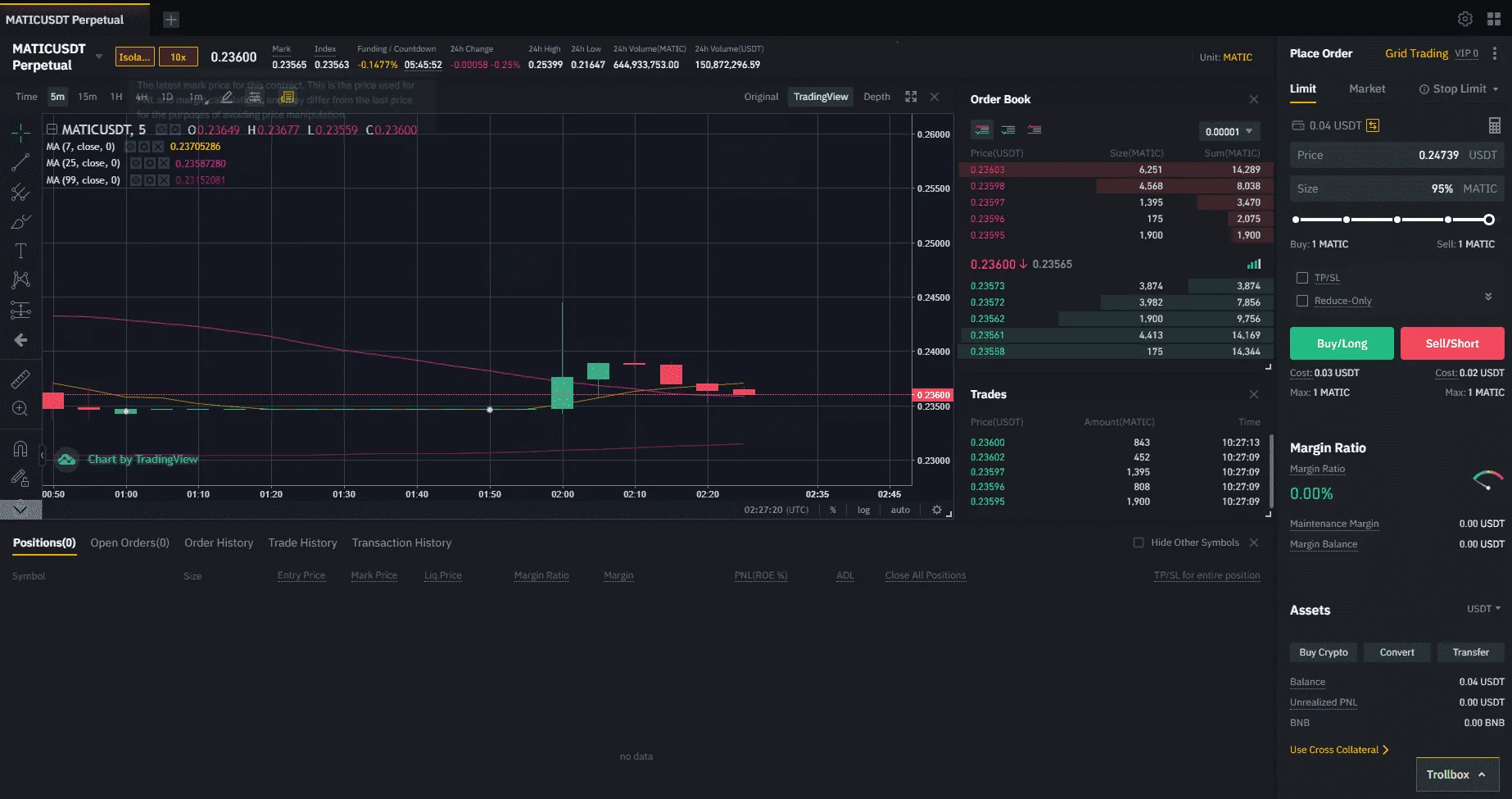Toggle visibility of MA (25, close, 0)
Image resolution: width=1512 pixels, height=799 pixels.
pos(136,163)
